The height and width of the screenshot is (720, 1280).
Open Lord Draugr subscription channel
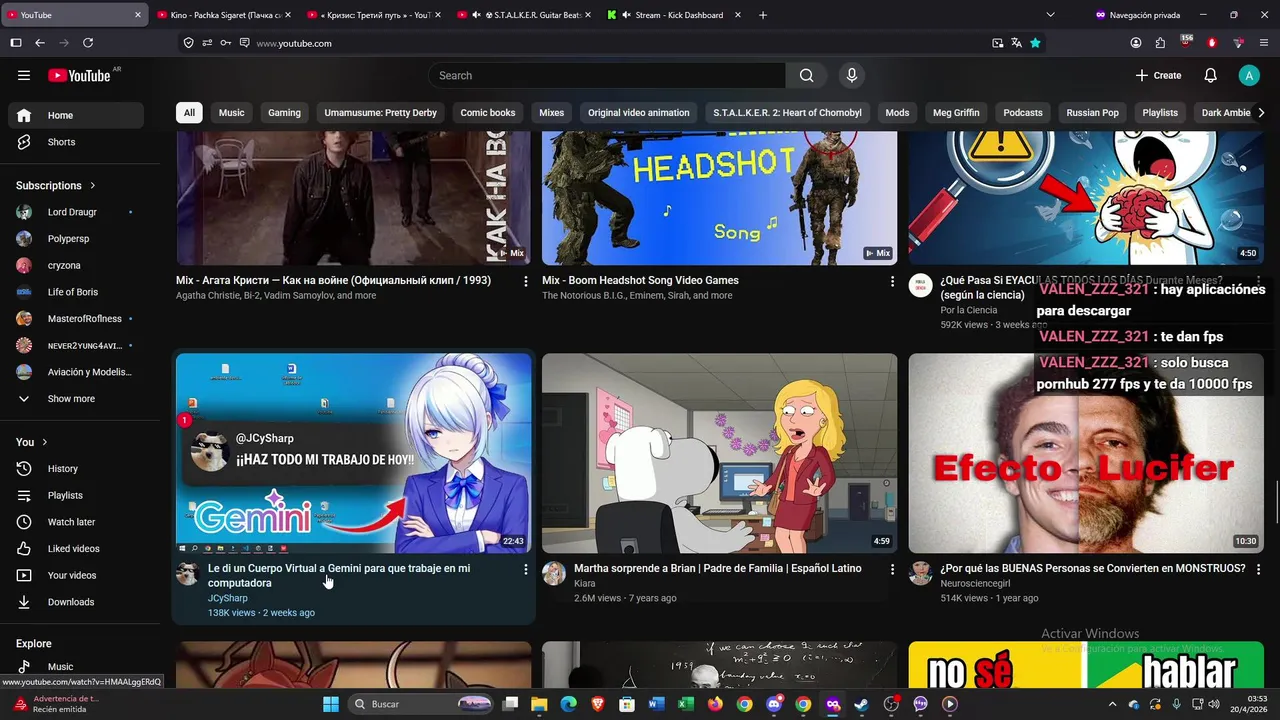point(76,212)
